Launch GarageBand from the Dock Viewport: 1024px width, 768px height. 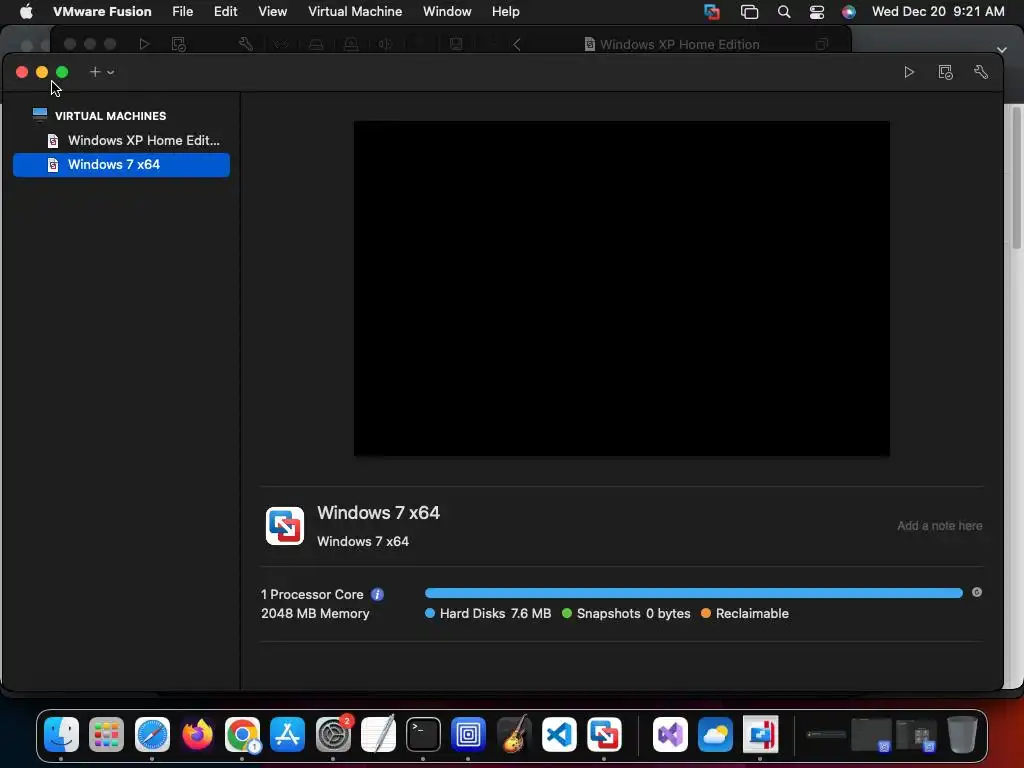513,734
